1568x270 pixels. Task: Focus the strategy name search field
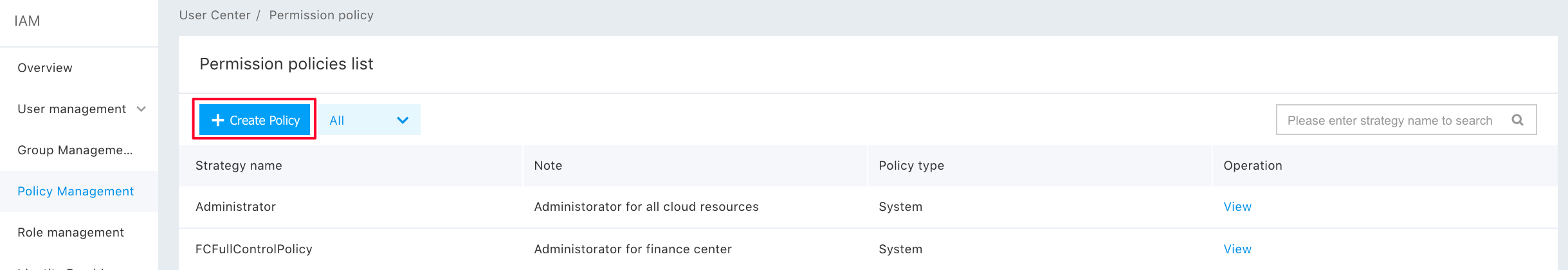point(1406,120)
